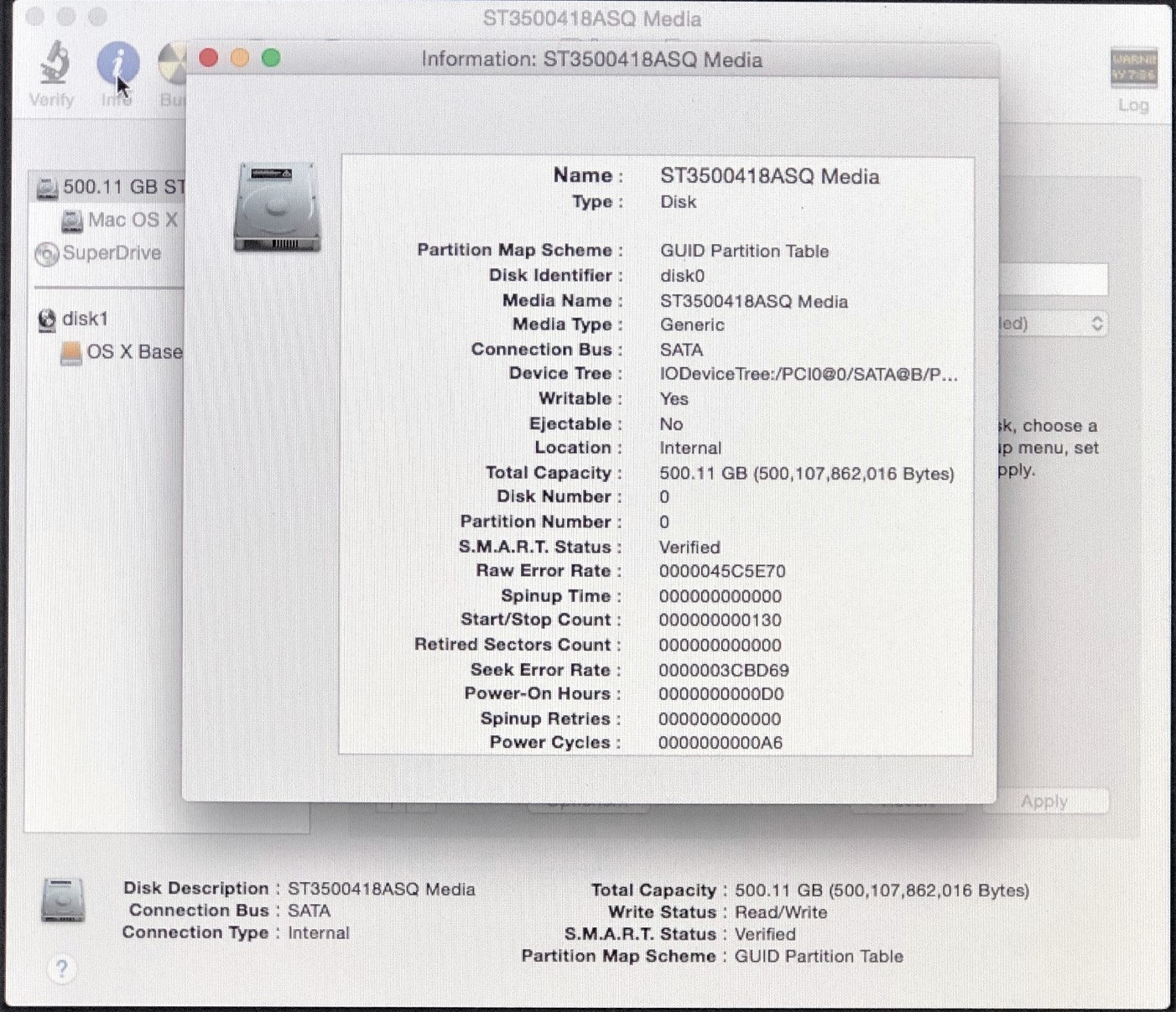Click the Power Cycles value '0000000000A6'
Viewport: 1176px width, 1012px height.
click(x=721, y=743)
